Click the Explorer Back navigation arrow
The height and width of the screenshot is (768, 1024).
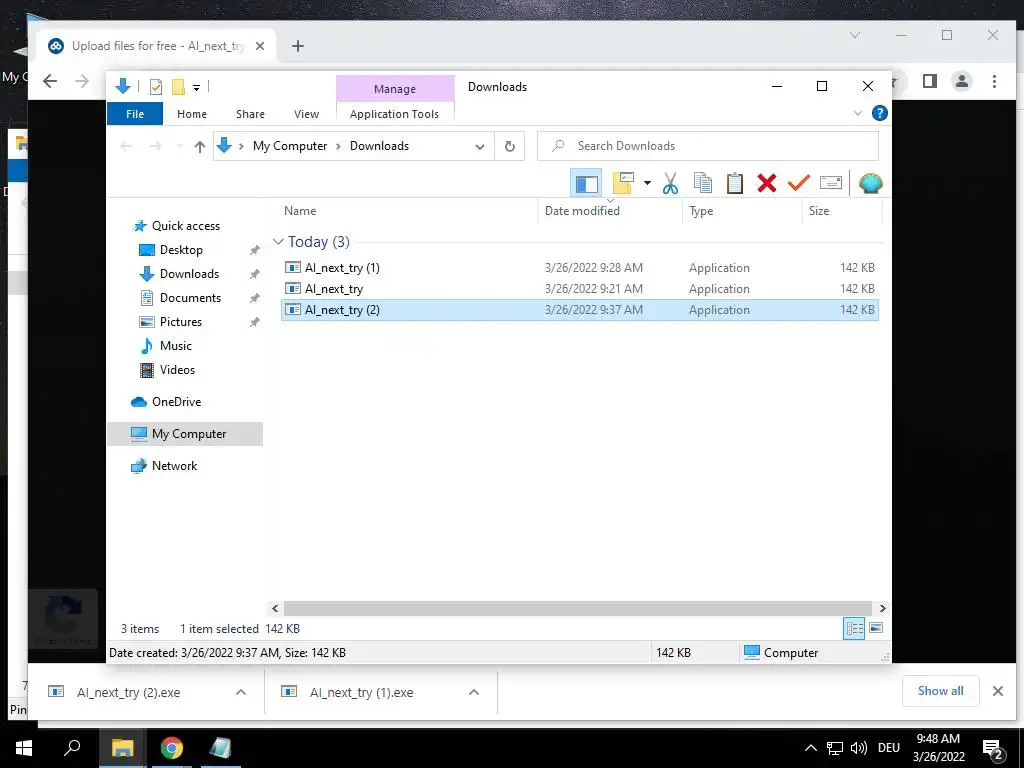point(127,146)
